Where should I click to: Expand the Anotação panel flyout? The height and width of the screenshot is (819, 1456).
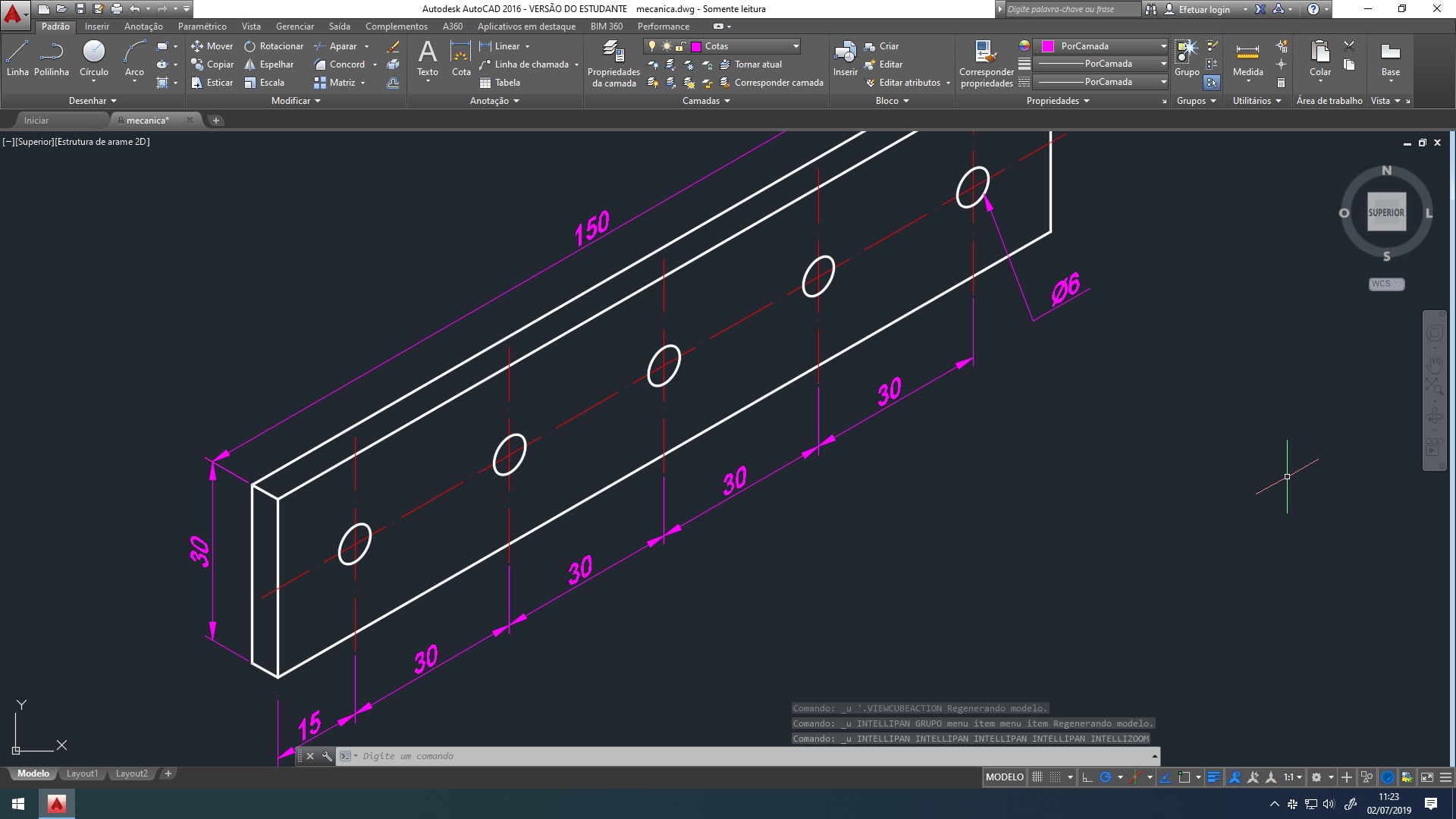[x=494, y=101]
